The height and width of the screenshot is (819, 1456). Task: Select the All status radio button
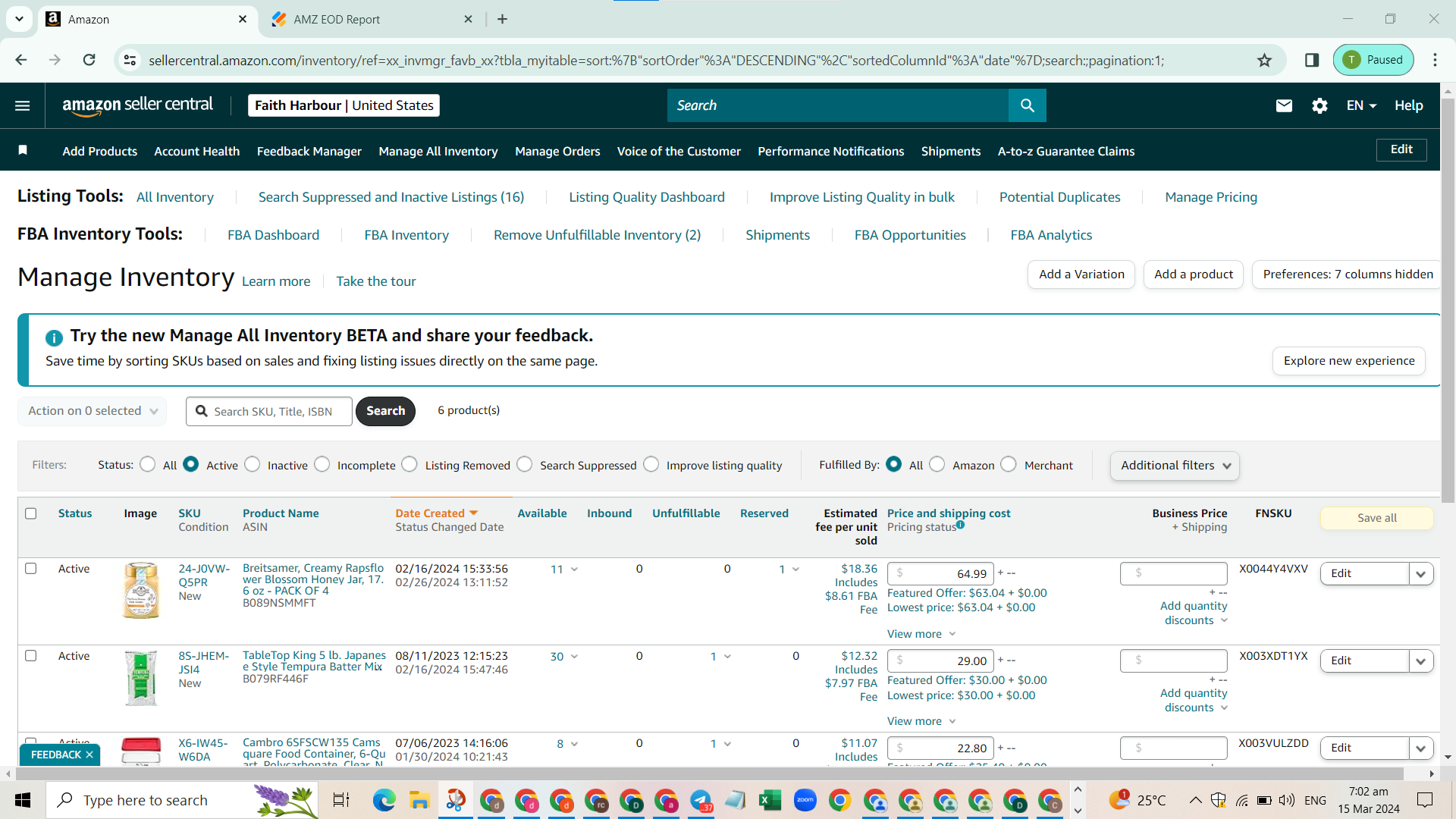(x=148, y=464)
